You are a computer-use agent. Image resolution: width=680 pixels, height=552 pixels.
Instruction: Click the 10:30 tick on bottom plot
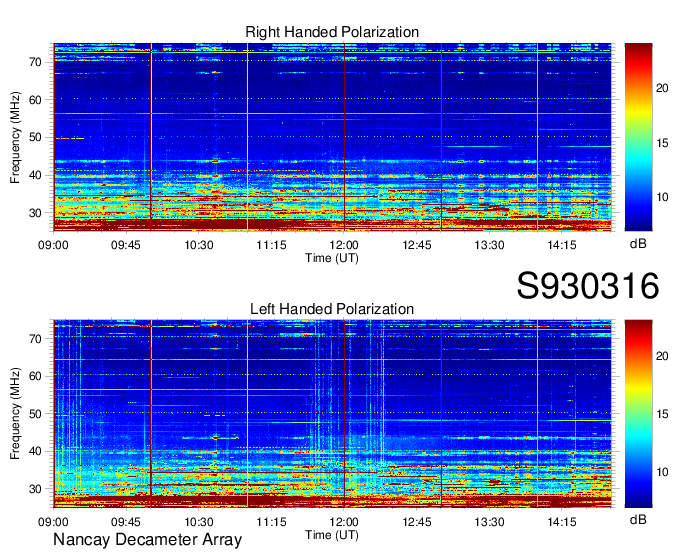point(199,522)
